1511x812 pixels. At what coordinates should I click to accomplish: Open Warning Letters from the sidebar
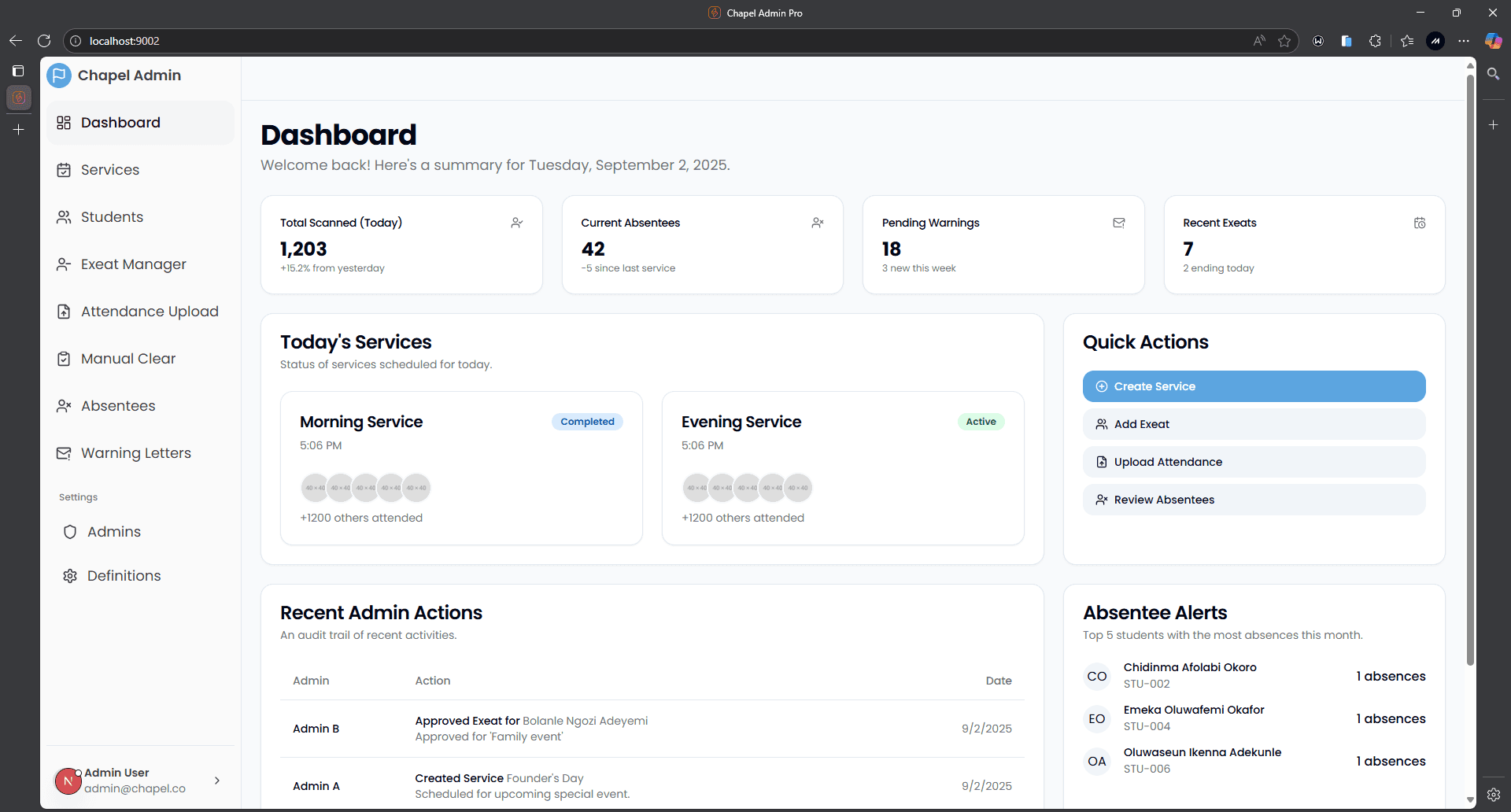coord(135,453)
